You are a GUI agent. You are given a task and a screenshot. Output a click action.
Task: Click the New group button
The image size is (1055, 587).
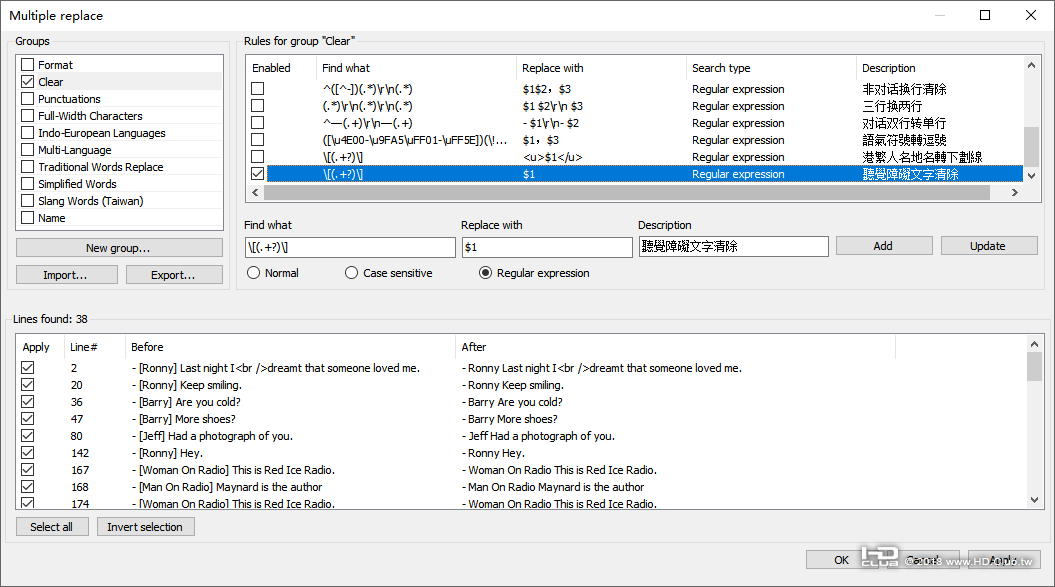(119, 248)
